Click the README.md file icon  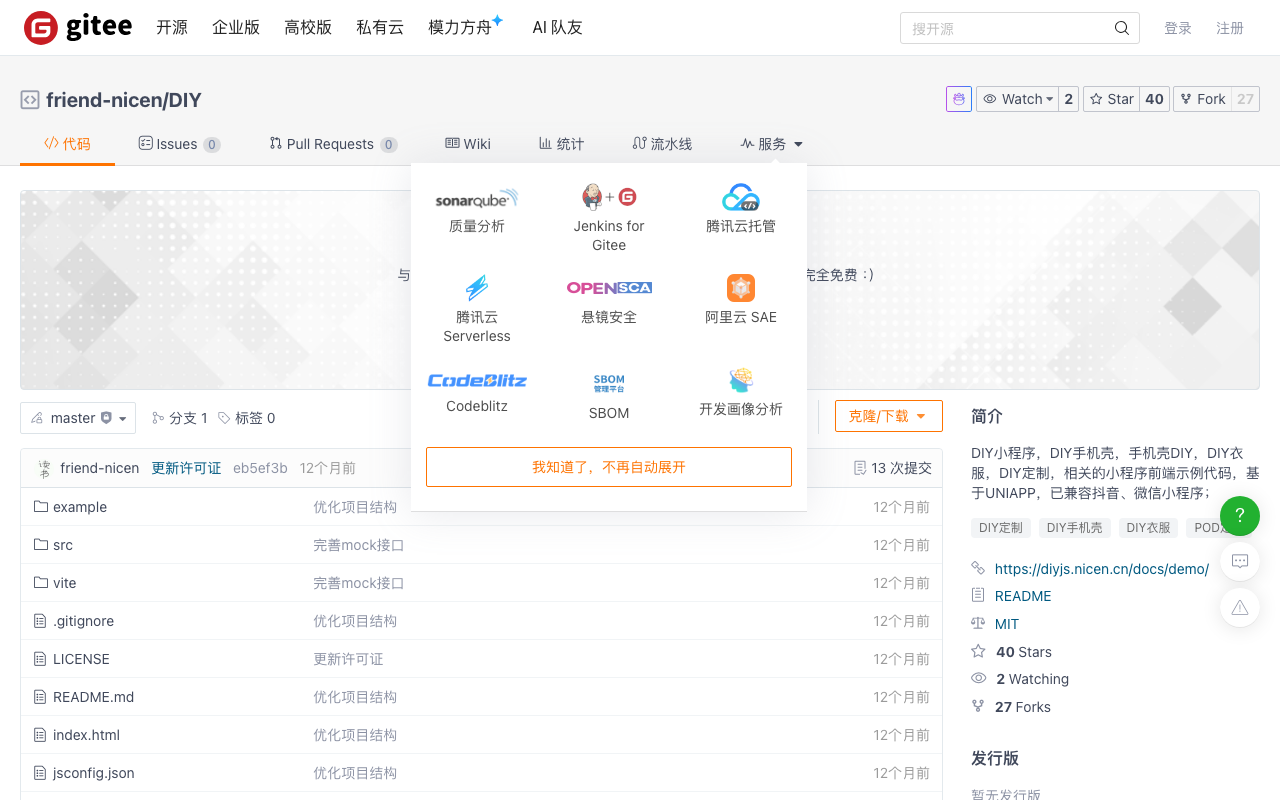pyautogui.click(x=41, y=697)
